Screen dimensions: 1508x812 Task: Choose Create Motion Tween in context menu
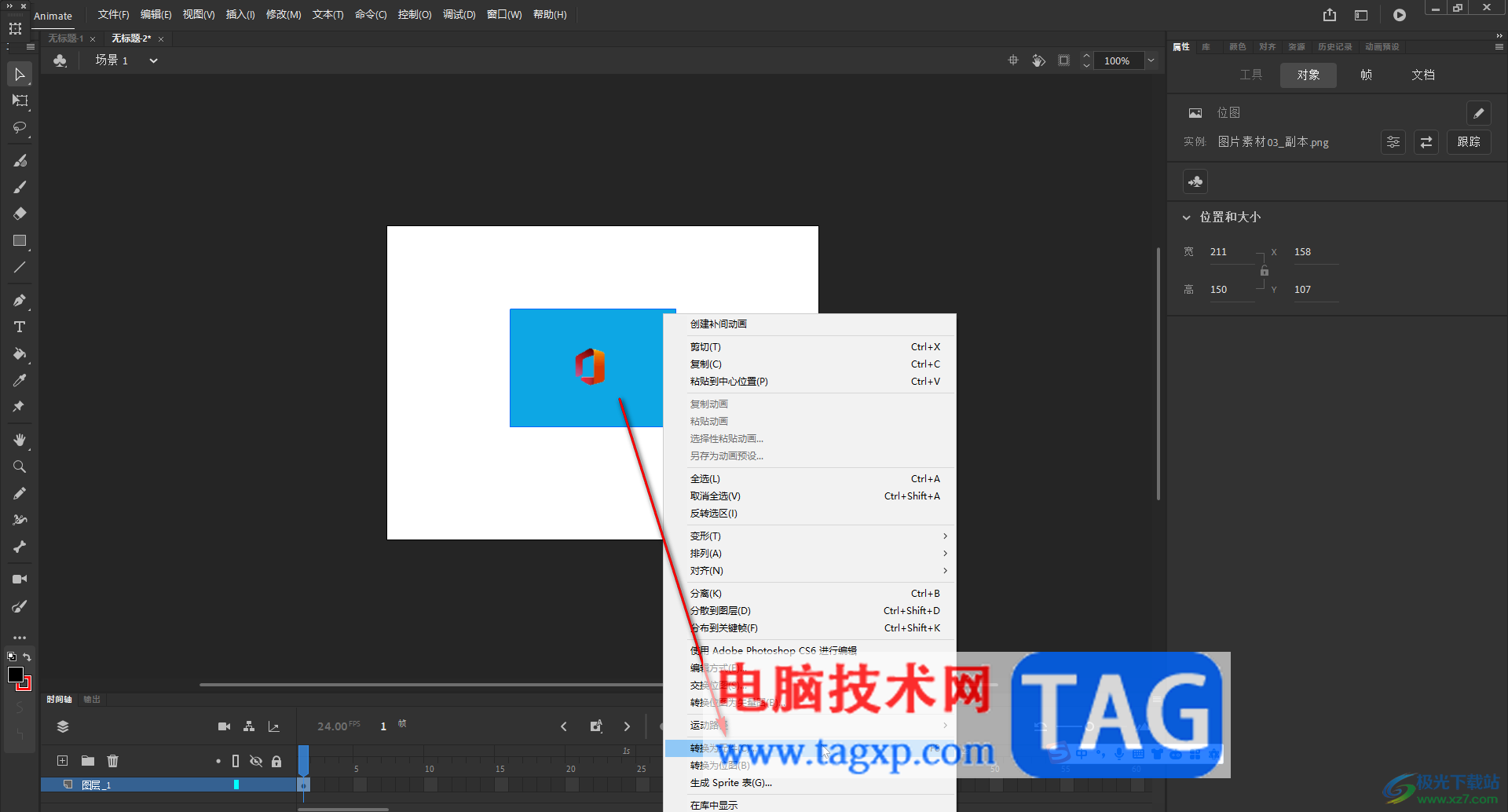(x=810, y=324)
